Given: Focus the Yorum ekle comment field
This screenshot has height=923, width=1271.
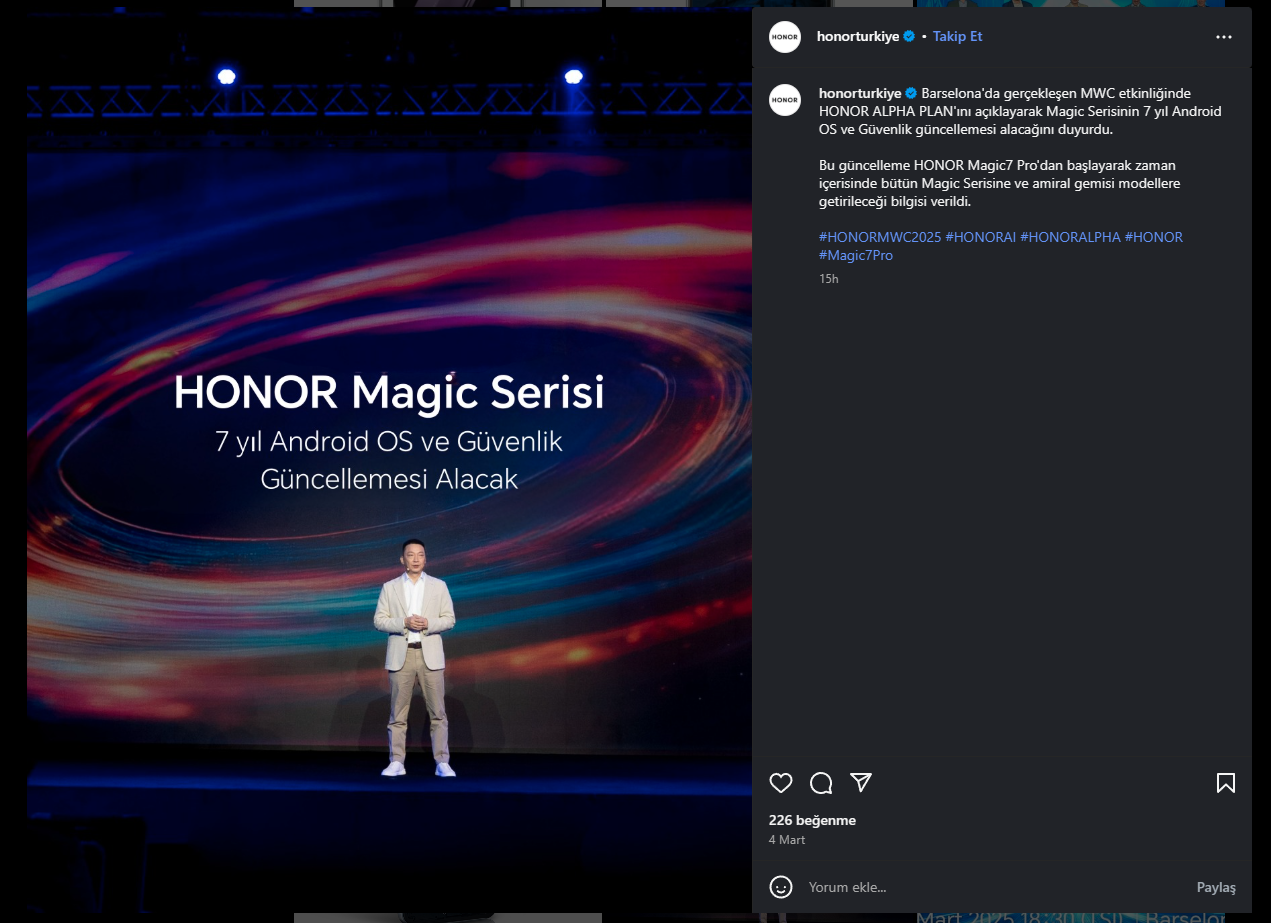Looking at the screenshot, I should click(x=995, y=887).
